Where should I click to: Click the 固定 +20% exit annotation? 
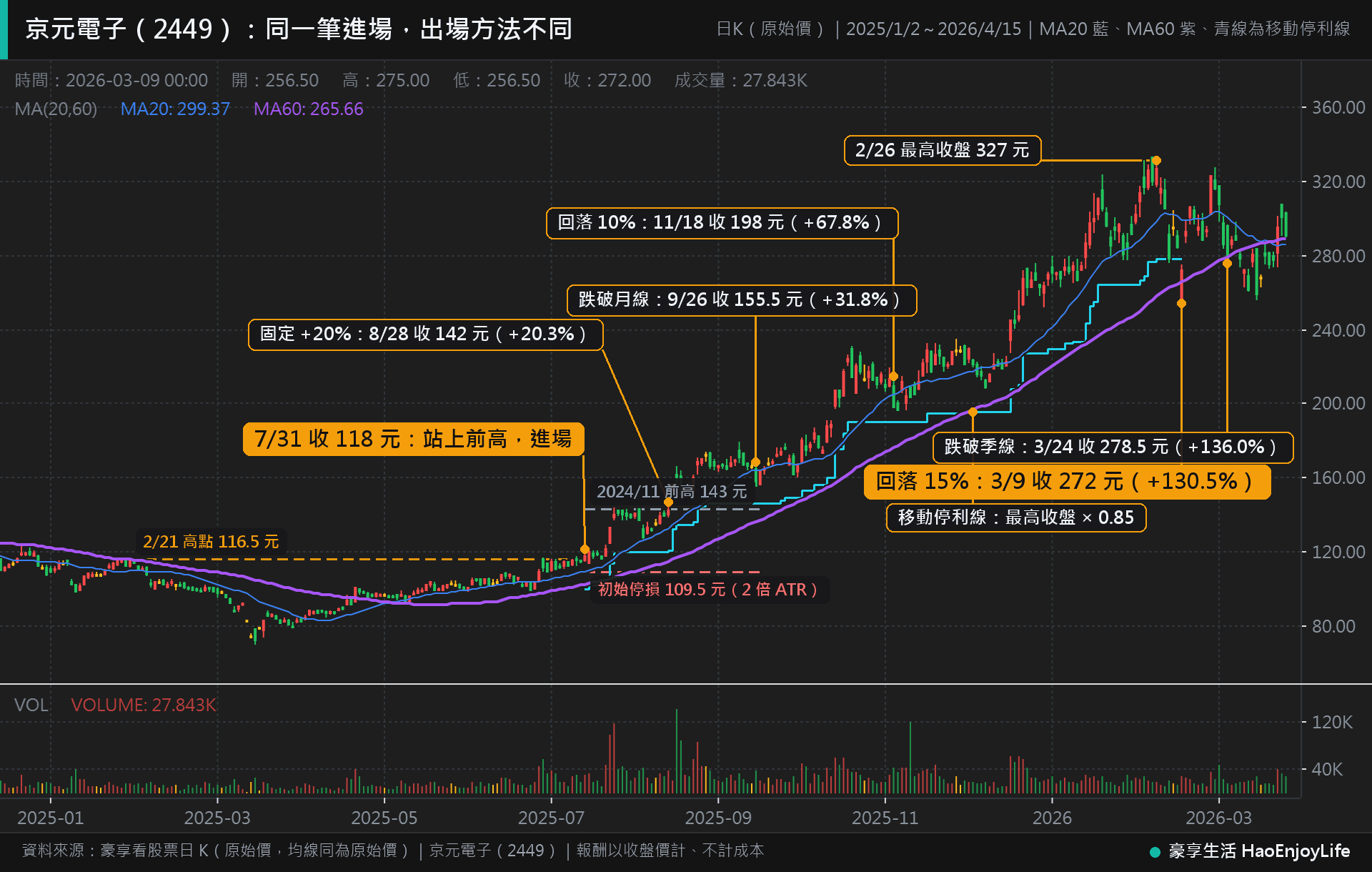426,335
